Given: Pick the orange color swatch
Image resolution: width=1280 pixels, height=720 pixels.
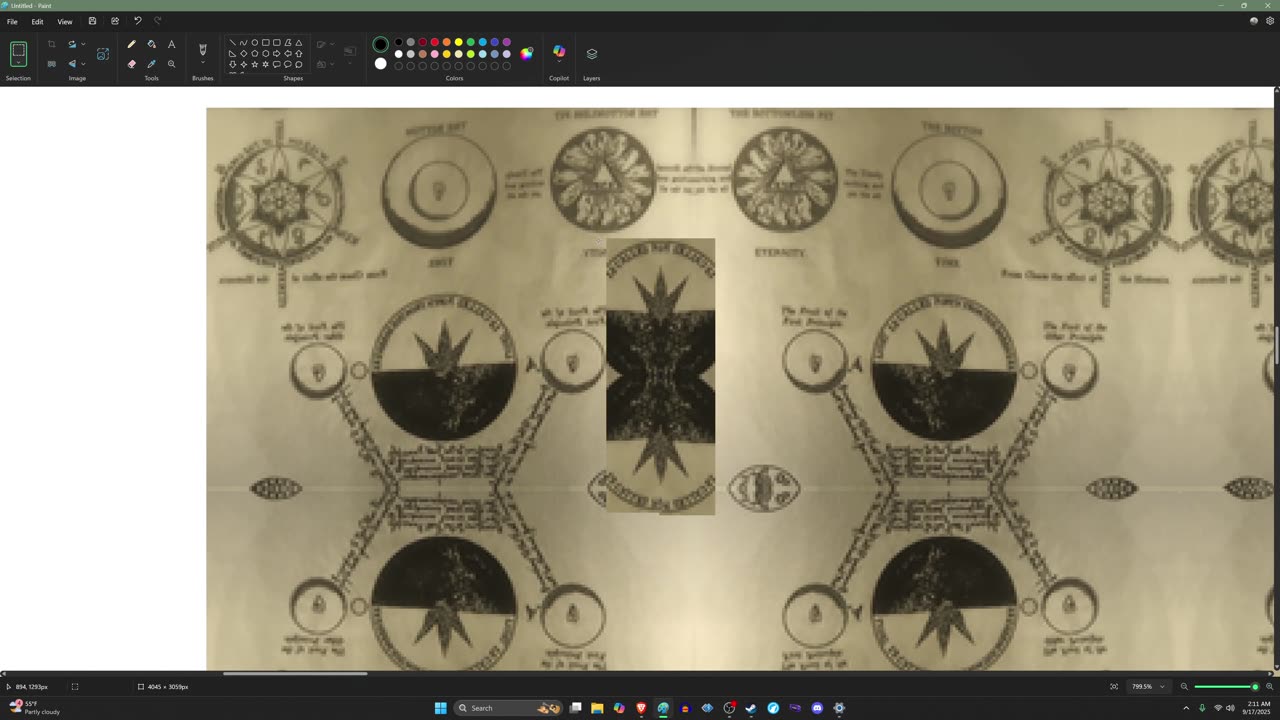Looking at the screenshot, I should [x=446, y=43].
